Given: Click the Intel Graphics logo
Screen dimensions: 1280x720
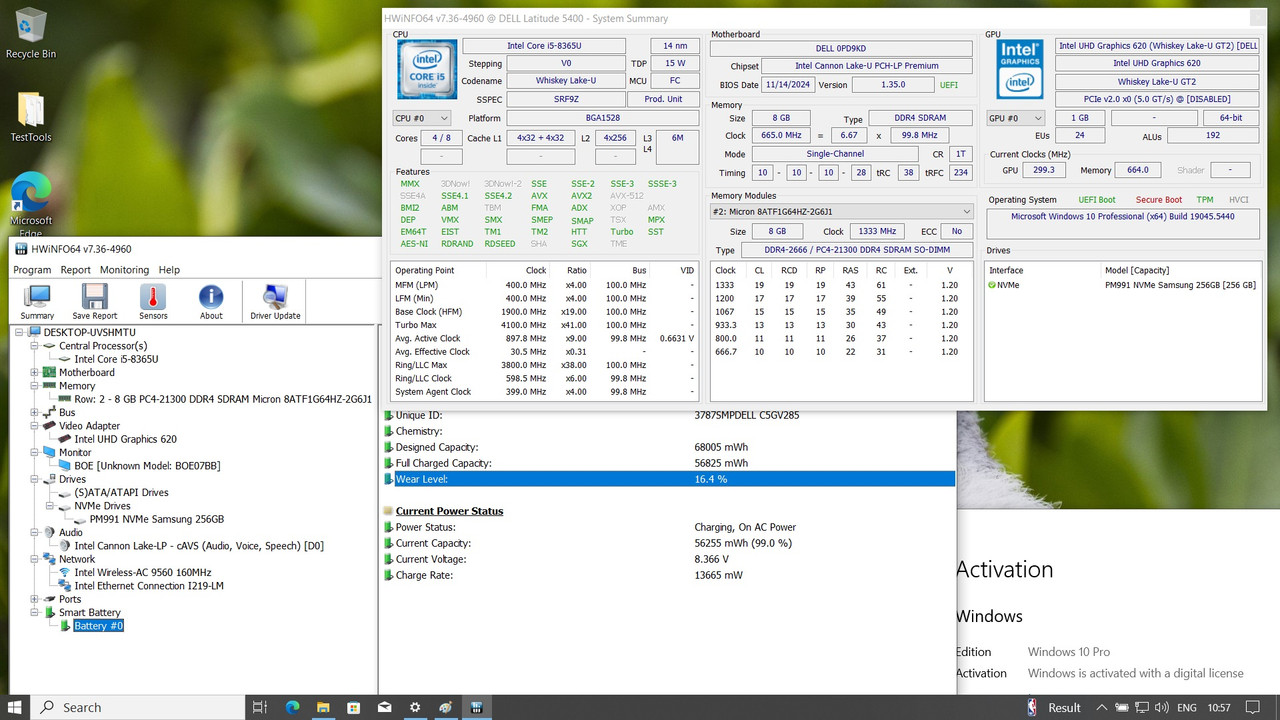Looking at the screenshot, I should pos(1020,69).
